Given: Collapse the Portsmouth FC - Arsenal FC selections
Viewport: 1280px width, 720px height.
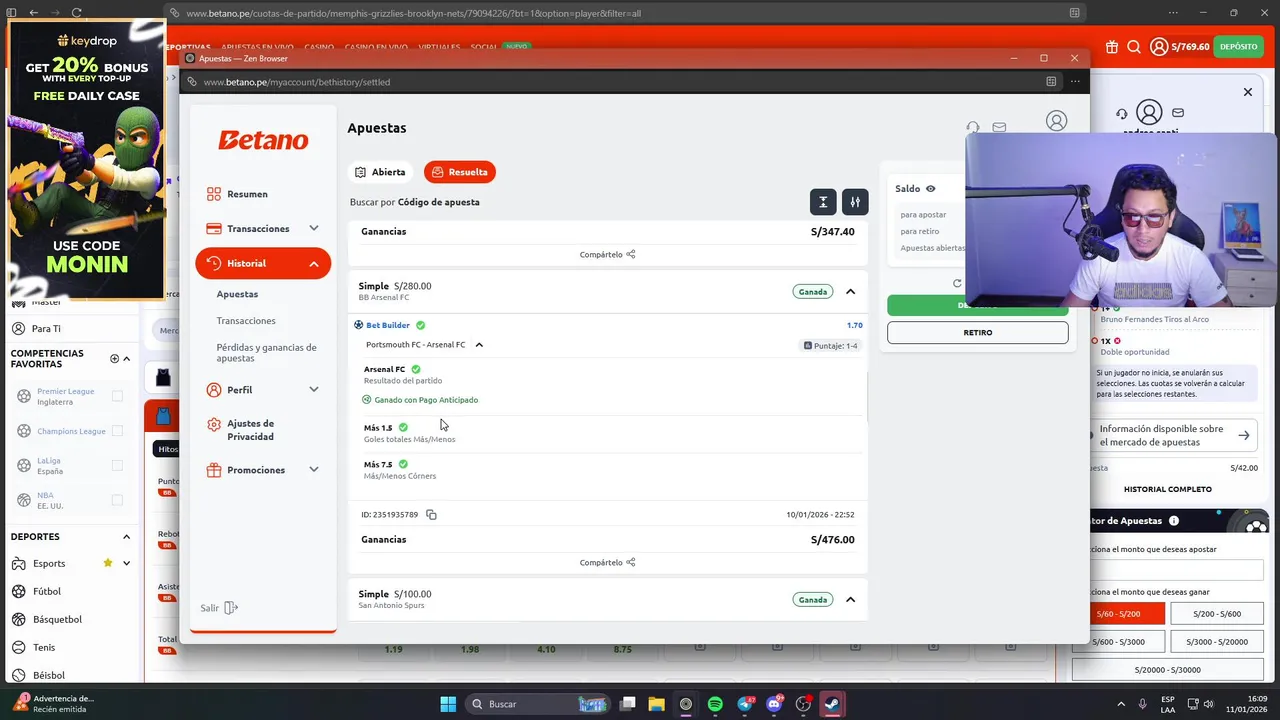Looking at the screenshot, I should 479,345.
